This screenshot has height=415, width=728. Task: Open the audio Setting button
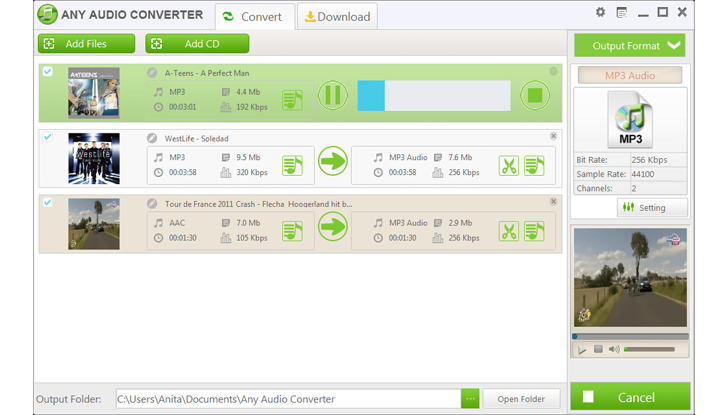[652, 208]
